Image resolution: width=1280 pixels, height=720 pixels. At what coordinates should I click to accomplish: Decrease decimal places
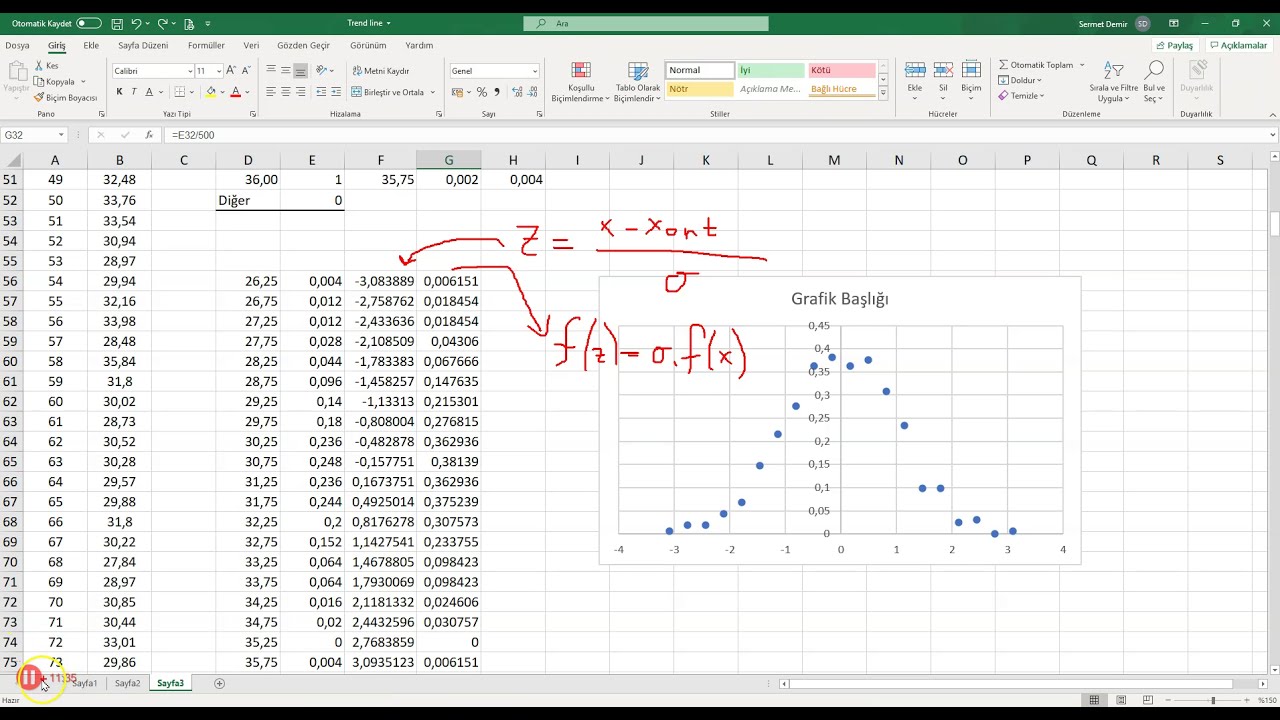click(x=532, y=92)
